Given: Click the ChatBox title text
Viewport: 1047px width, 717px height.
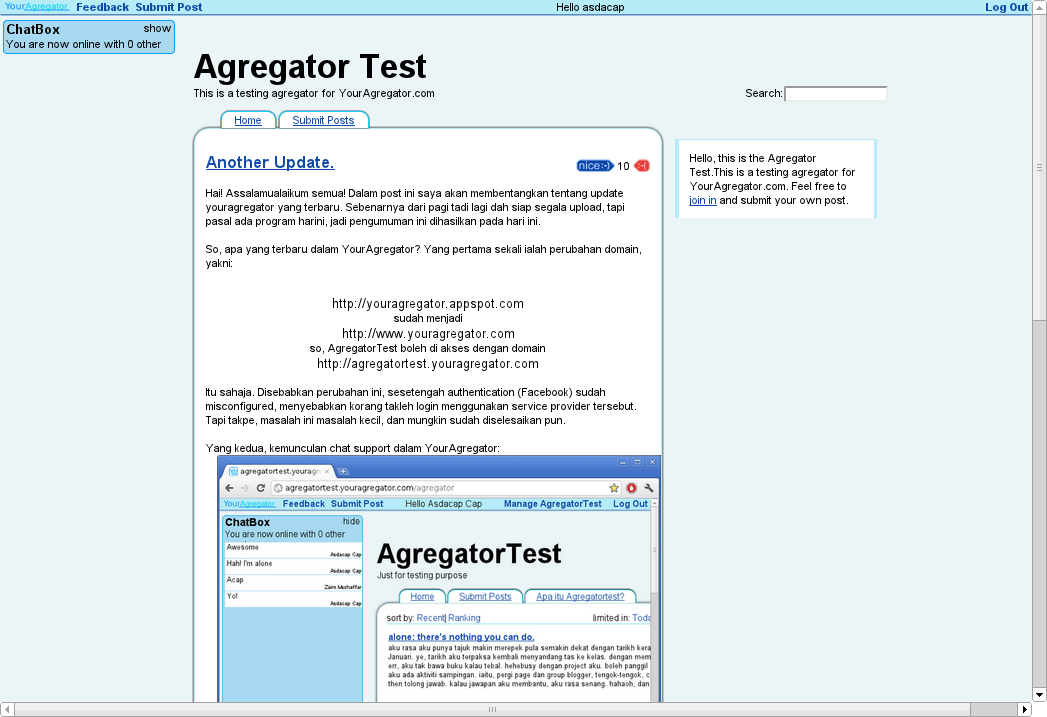Looking at the screenshot, I should point(33,29).
